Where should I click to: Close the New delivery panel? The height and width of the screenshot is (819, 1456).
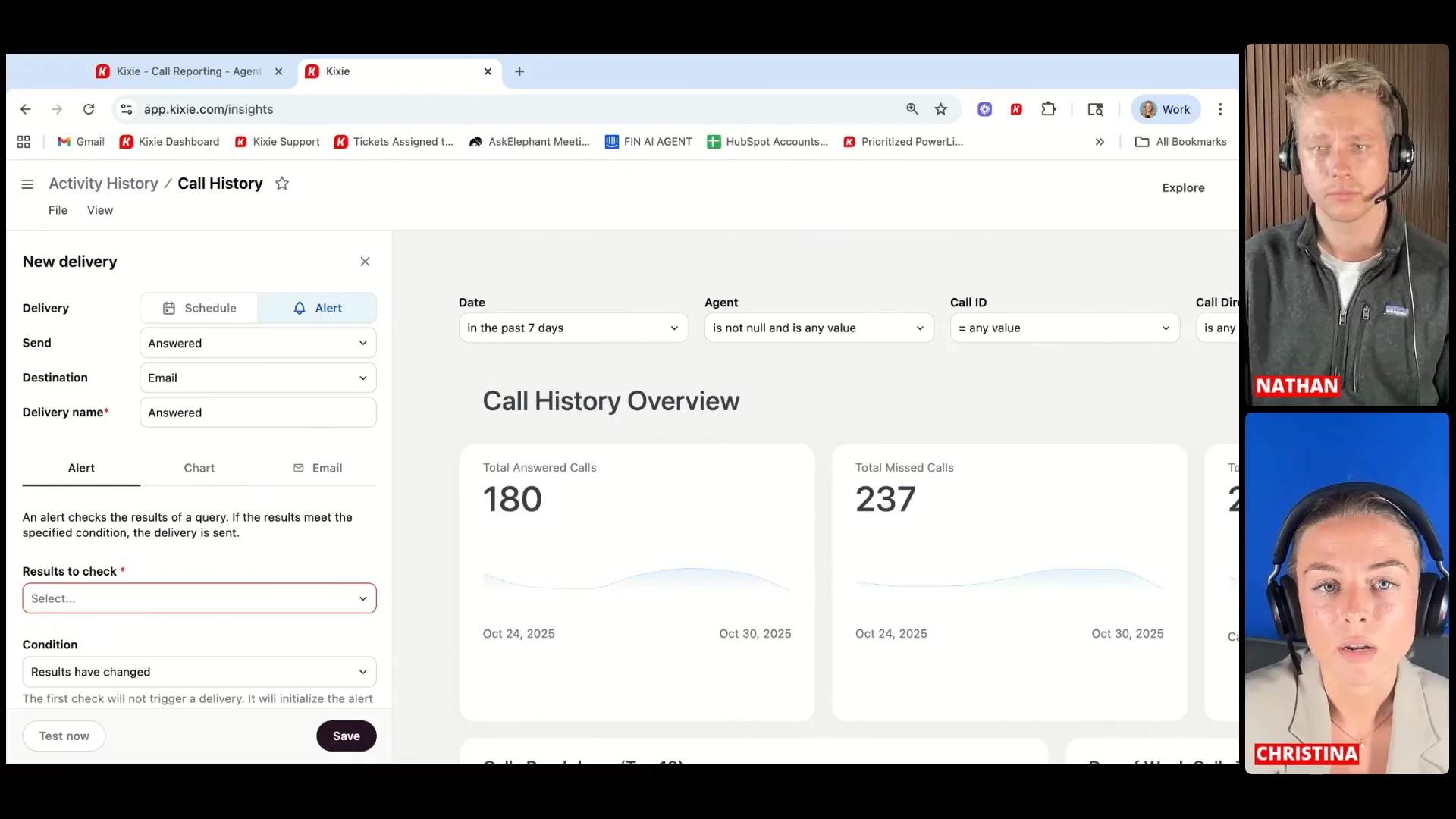365,262
